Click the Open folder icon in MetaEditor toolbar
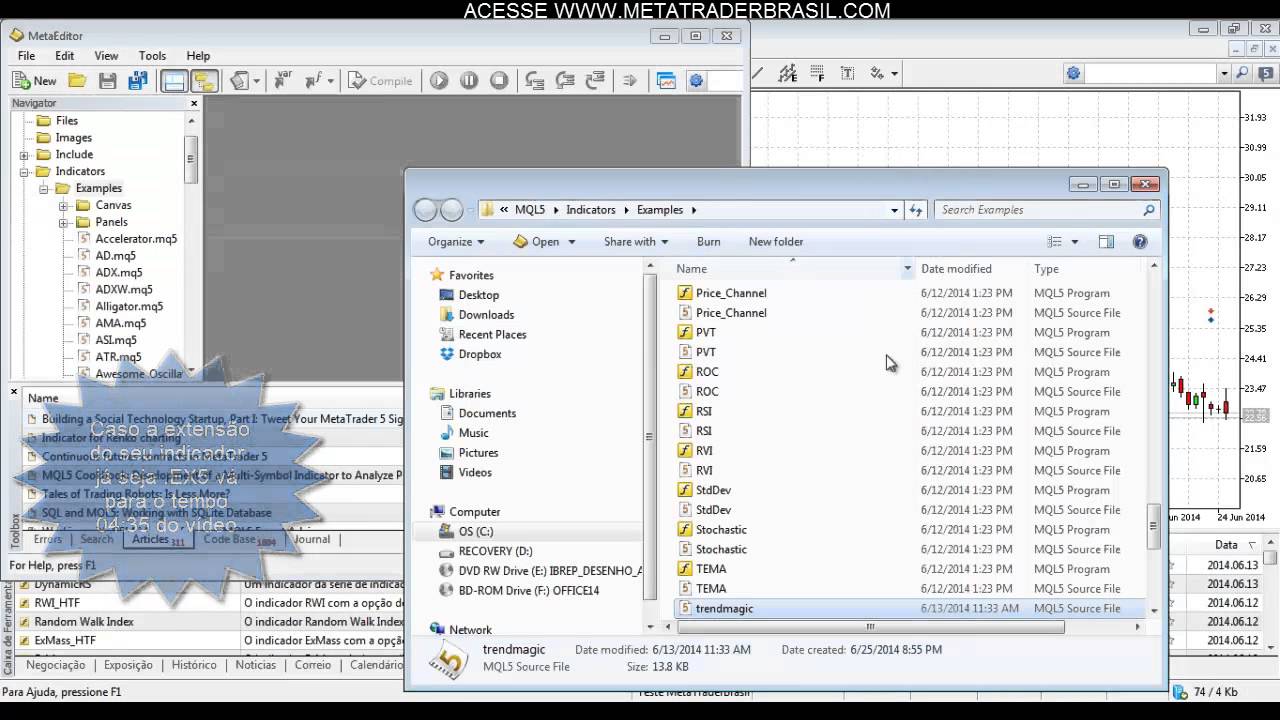Image resolution: width=1280 pixels, height=720 pixels. [x=77, y=81]
